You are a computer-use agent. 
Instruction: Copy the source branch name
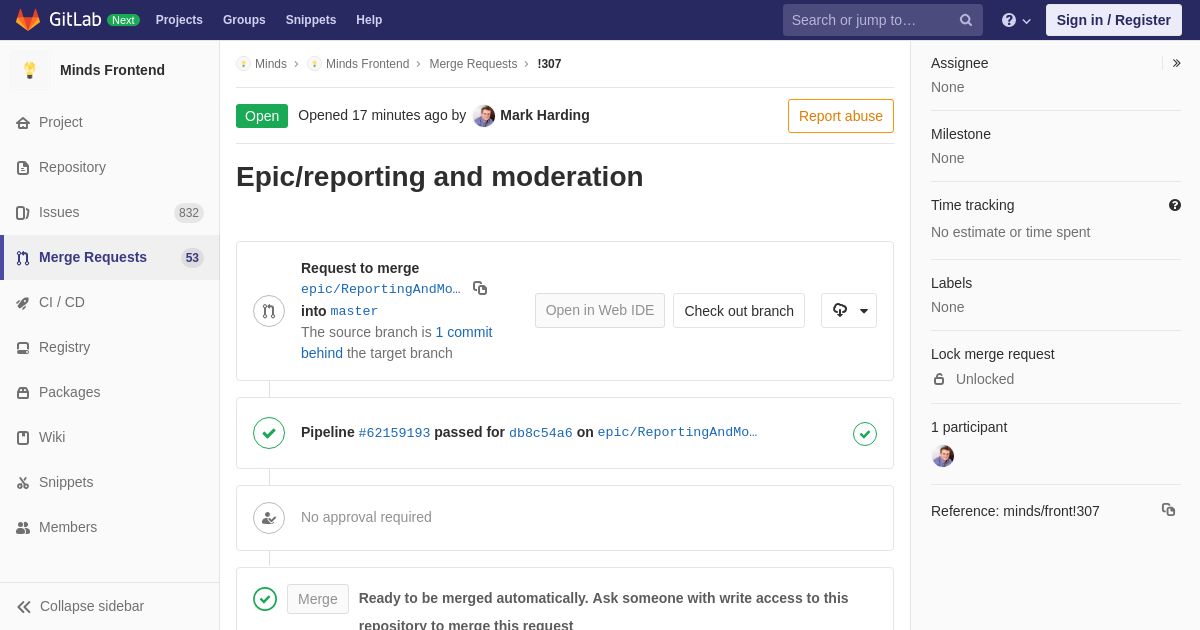pyautogui.click(x=480, y=288)
